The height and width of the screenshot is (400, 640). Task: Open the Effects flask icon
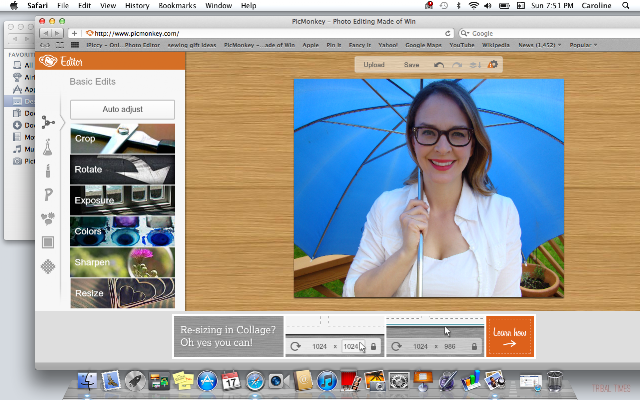(x=48, y=147)
